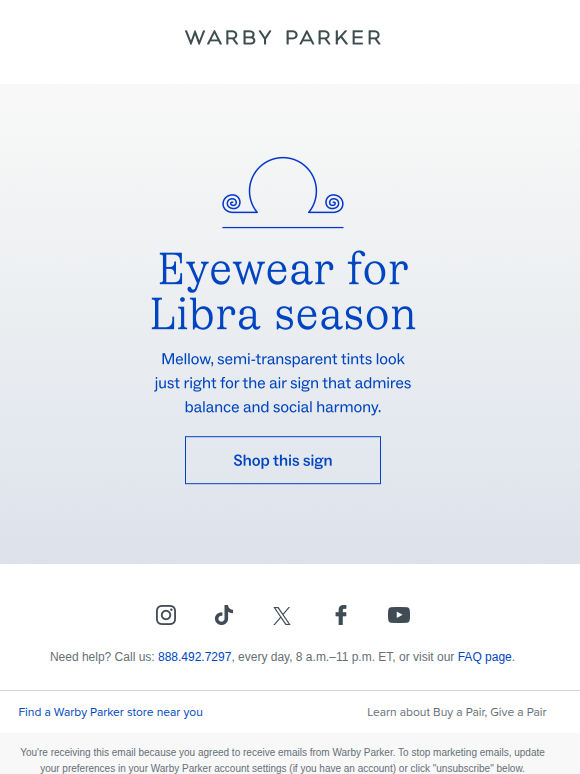This screenshot has width=580, height=774.
Task: Find a Warby Parker store near you
Action: point(111,712)
